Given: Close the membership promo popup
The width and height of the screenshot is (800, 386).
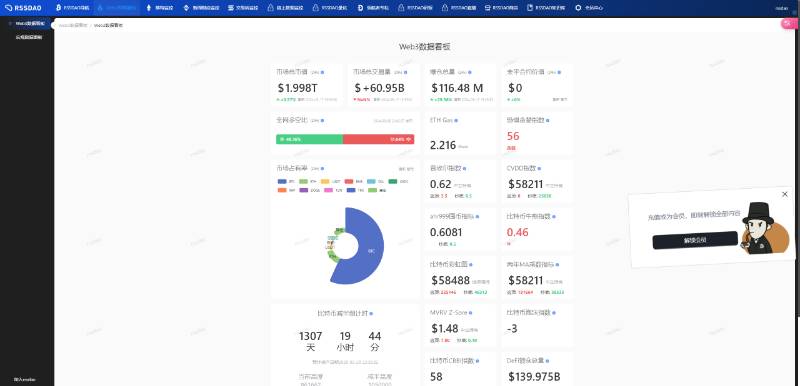Looking at the screenshot, I should click(x=785, y=194).
